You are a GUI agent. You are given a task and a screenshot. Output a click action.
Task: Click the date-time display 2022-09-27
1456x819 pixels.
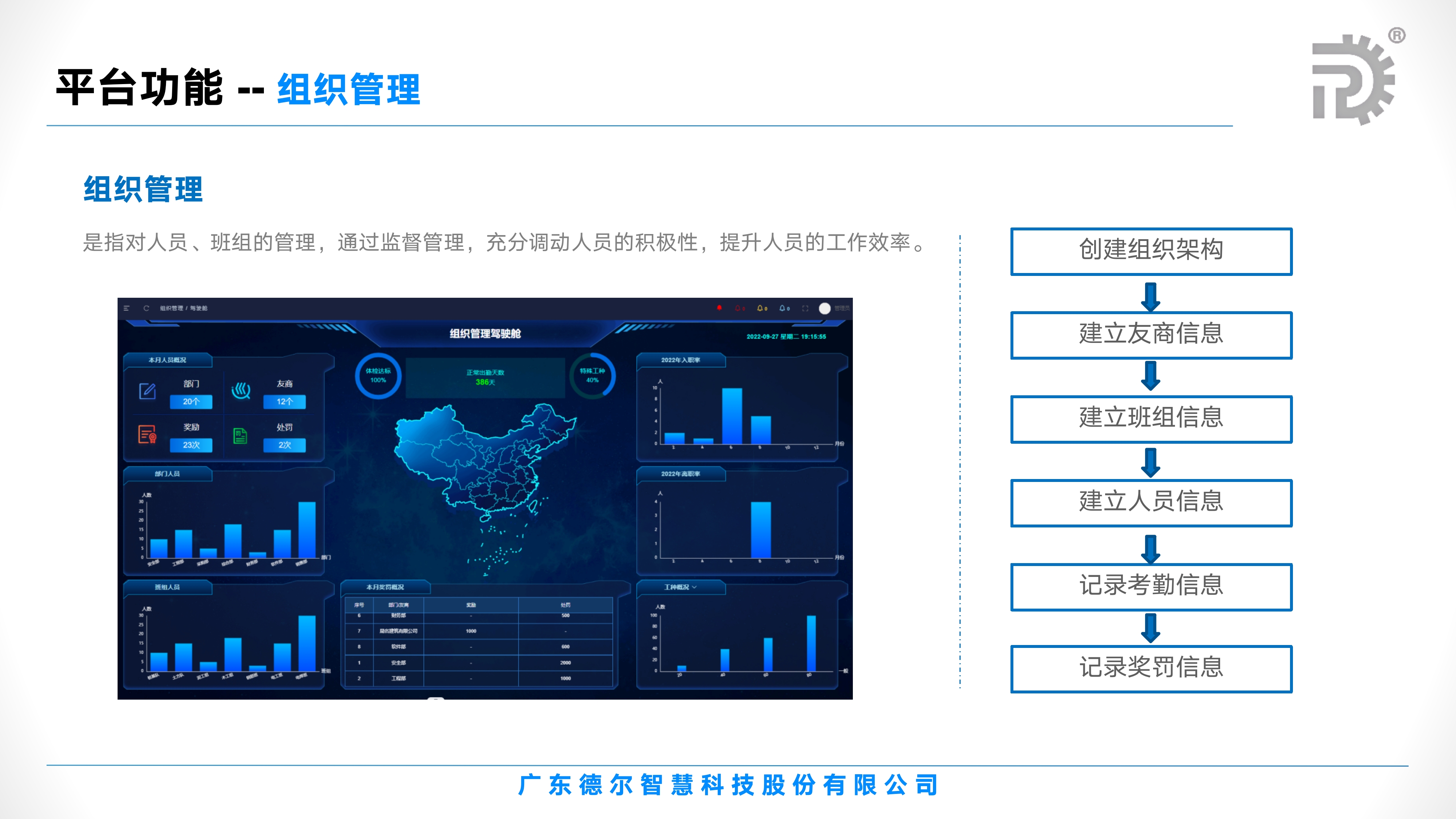786,336
